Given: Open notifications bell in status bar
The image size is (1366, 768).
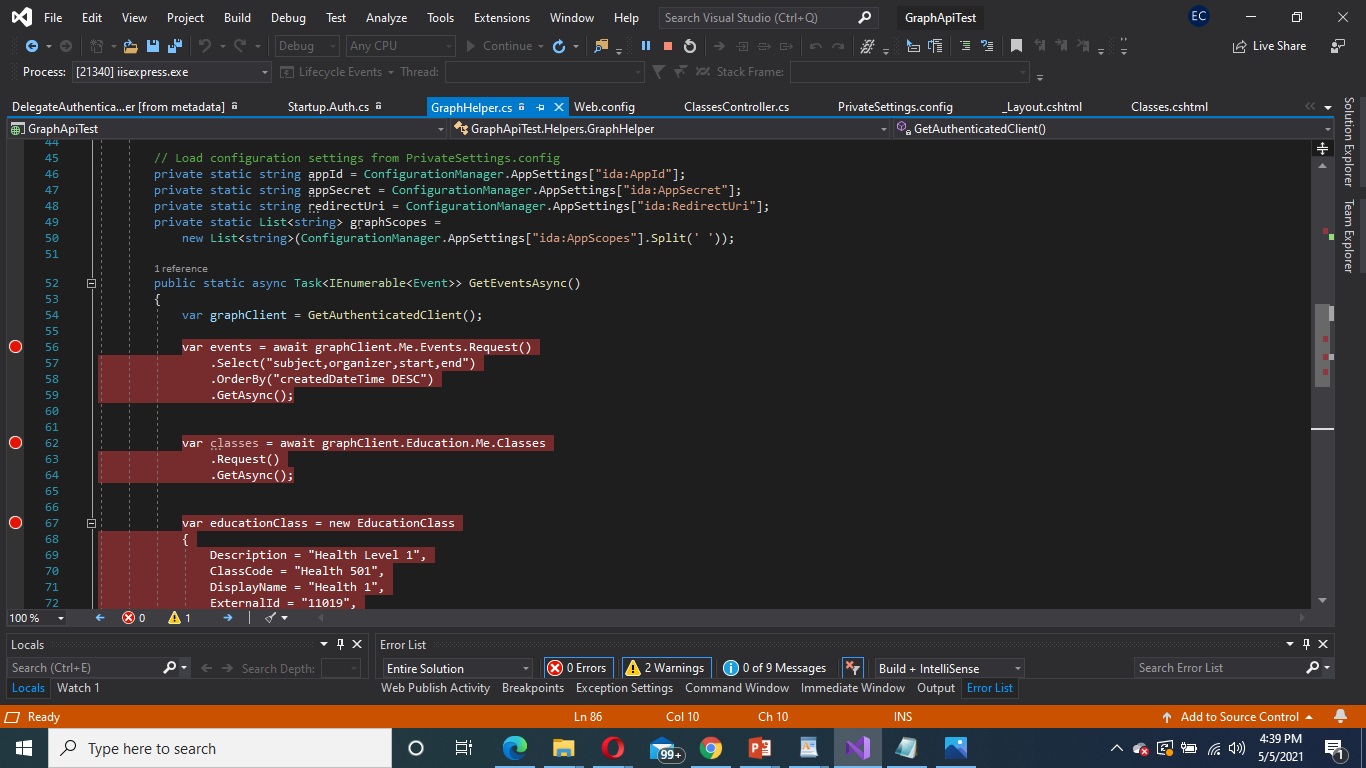Looking at the screenshot, I should click(x=1341, y=717).
